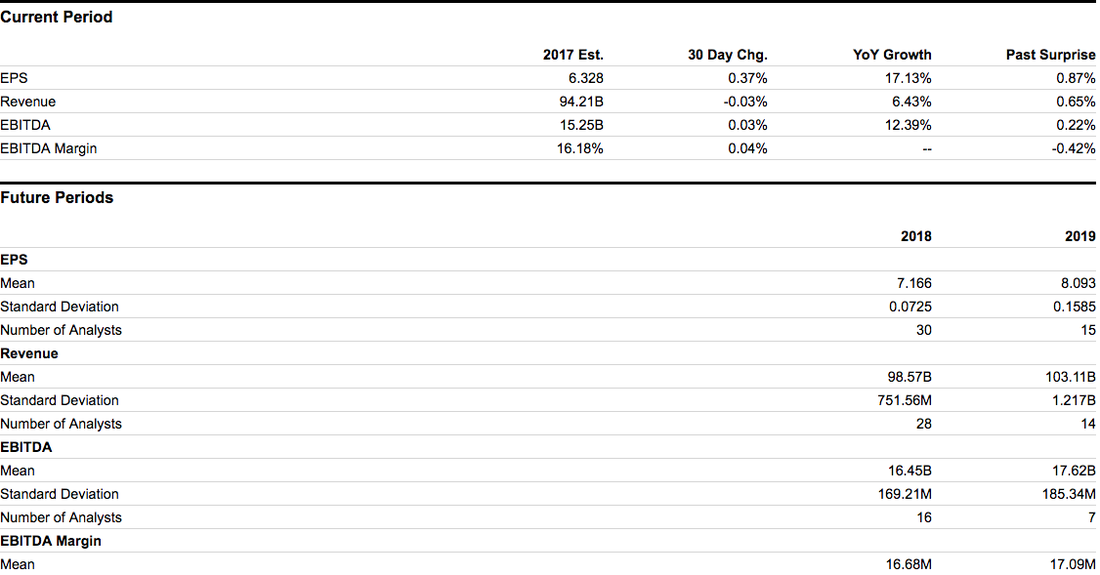Select the 2018 revenue mean value 98.57B

909,377
